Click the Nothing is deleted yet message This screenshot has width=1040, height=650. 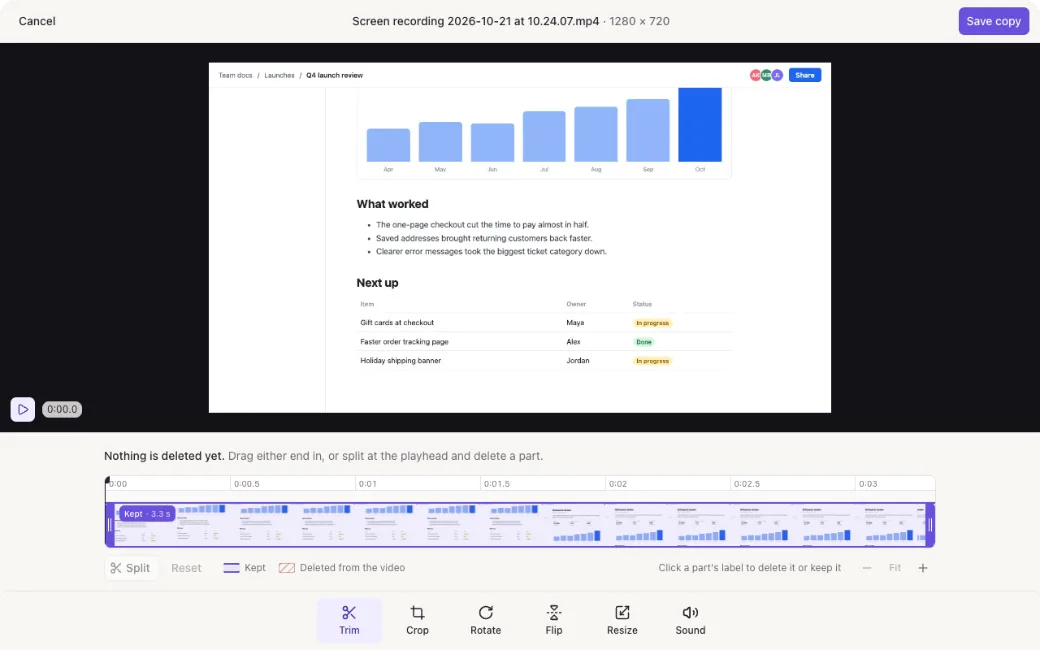click(164, 456)
